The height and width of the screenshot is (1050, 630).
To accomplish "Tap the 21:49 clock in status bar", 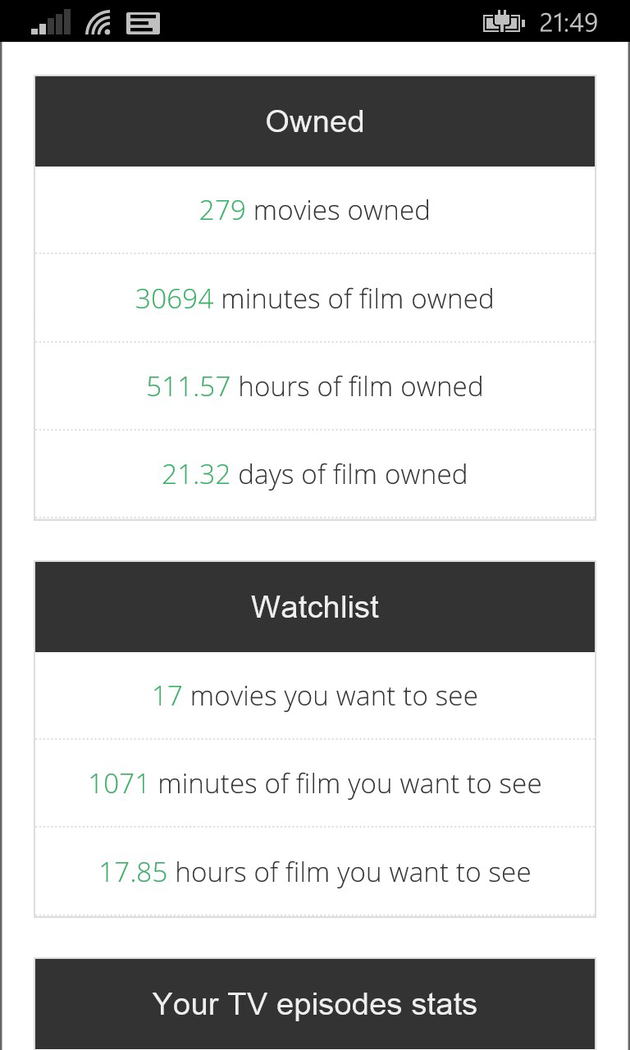I will point(568,22).
